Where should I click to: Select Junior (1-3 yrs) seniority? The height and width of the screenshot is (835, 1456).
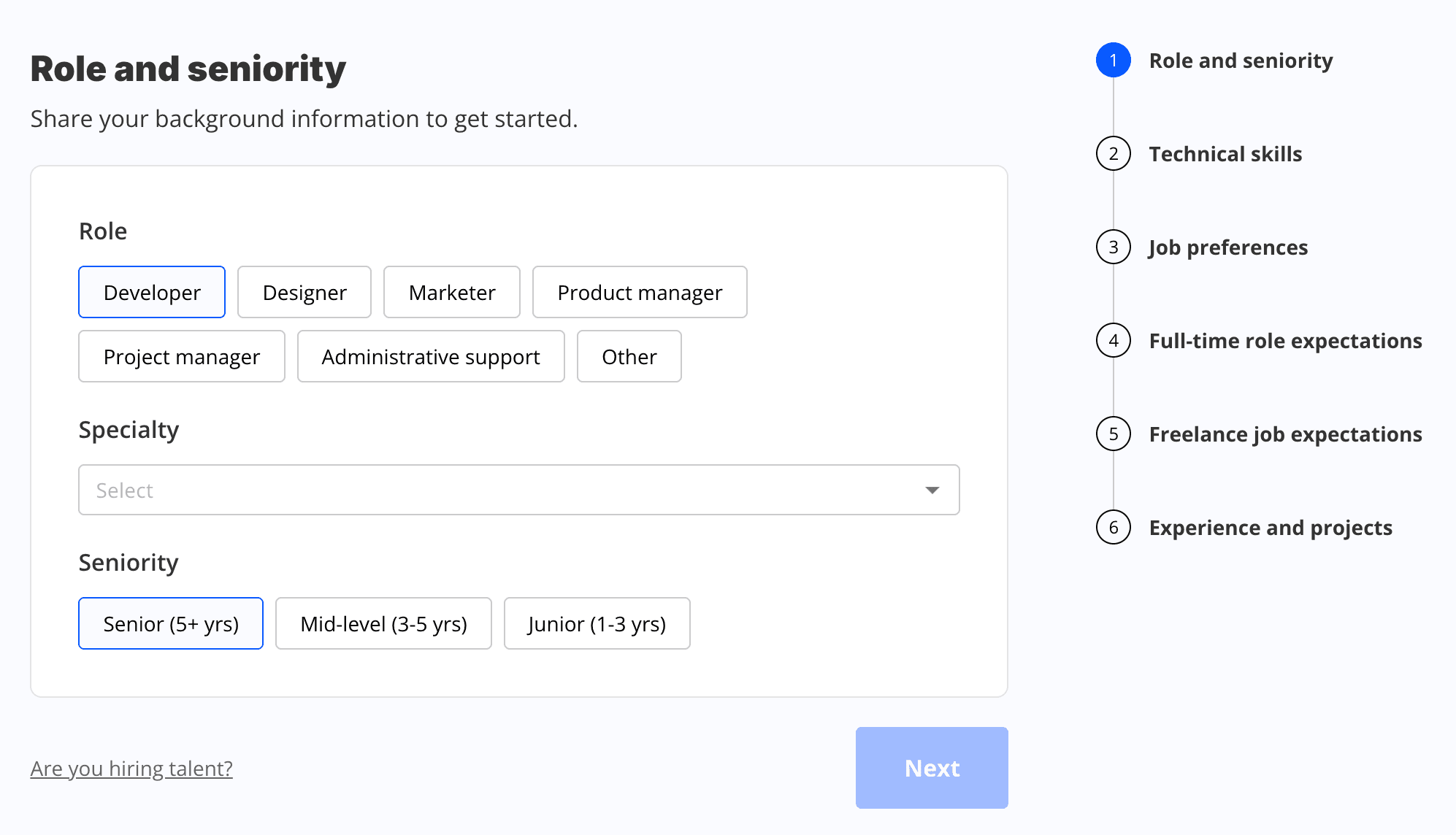point(597,624)
